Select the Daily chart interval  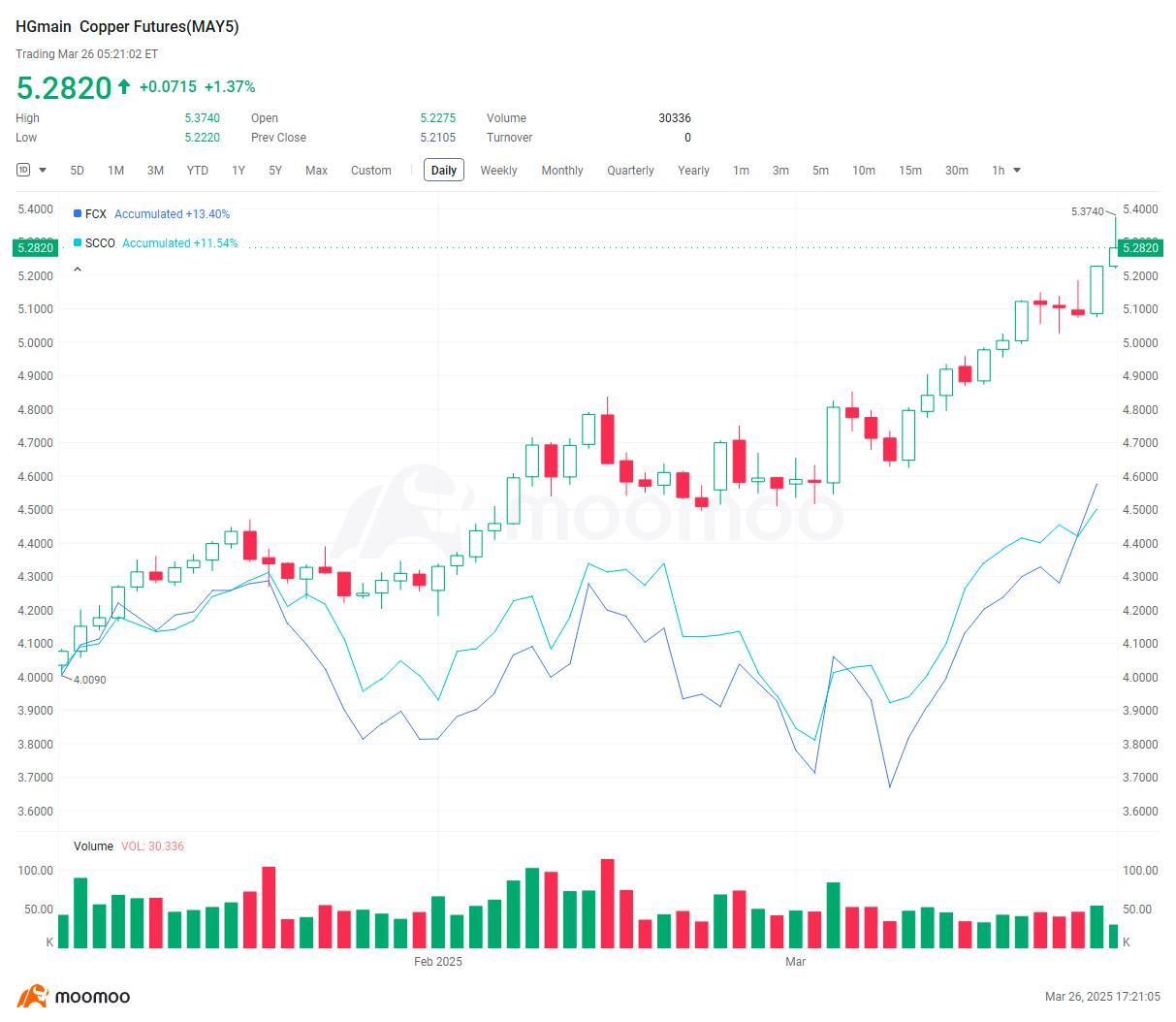pos(444,170)
